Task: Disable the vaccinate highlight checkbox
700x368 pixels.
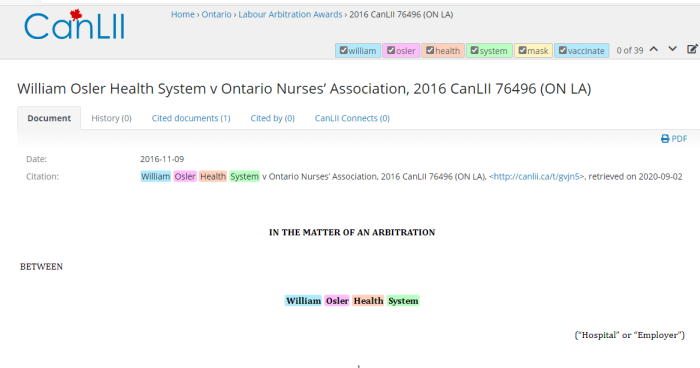Action: coord(562,50)
